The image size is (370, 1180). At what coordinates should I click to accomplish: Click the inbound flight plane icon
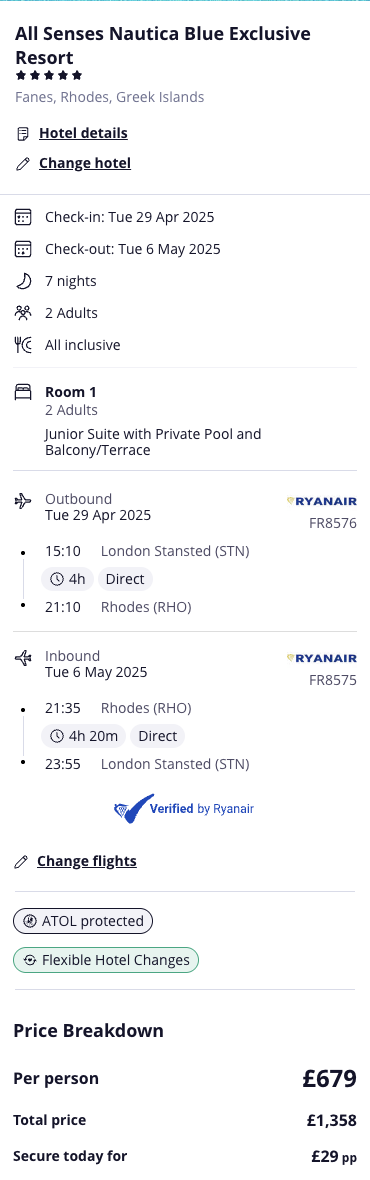click(x=23, y=658)
